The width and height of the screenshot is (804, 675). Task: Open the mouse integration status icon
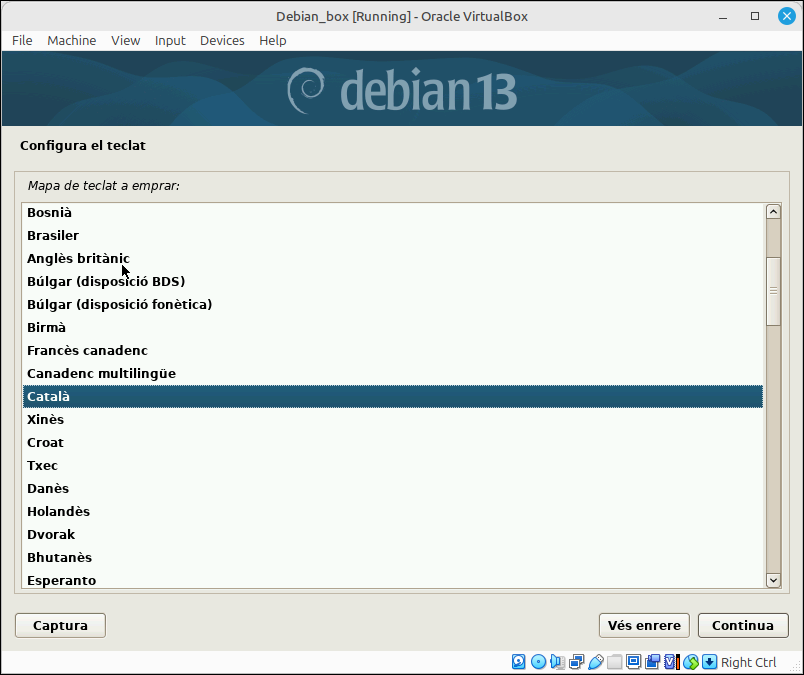point(691,662)
